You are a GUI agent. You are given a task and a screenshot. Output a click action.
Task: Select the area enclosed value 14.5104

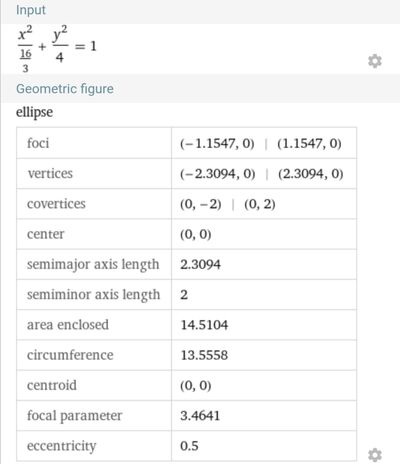coord(204,325)
